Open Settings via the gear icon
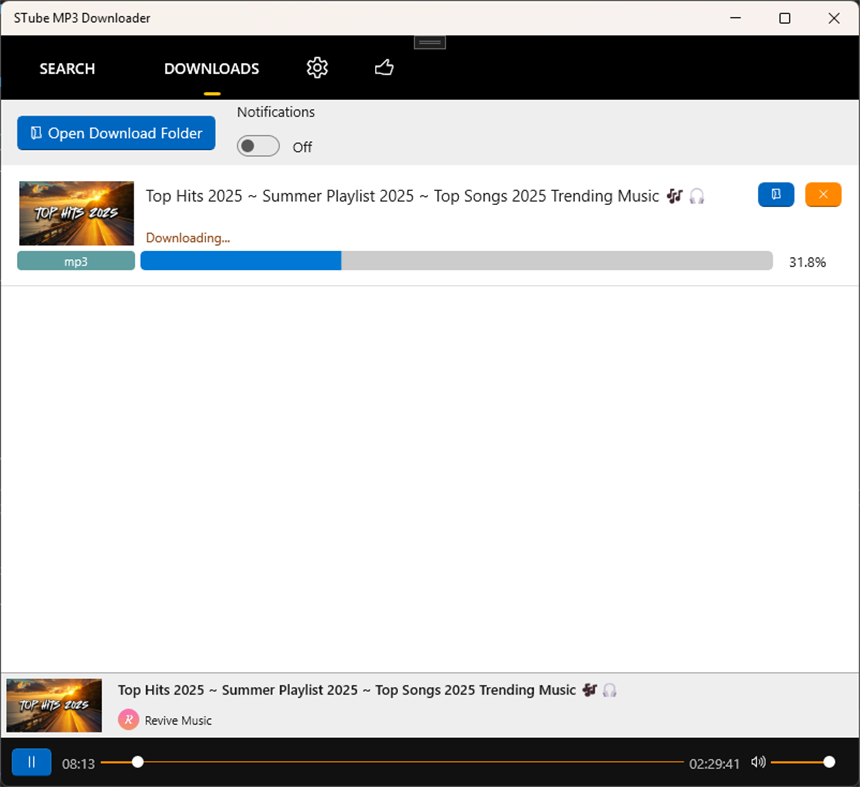 coord(317,68)
